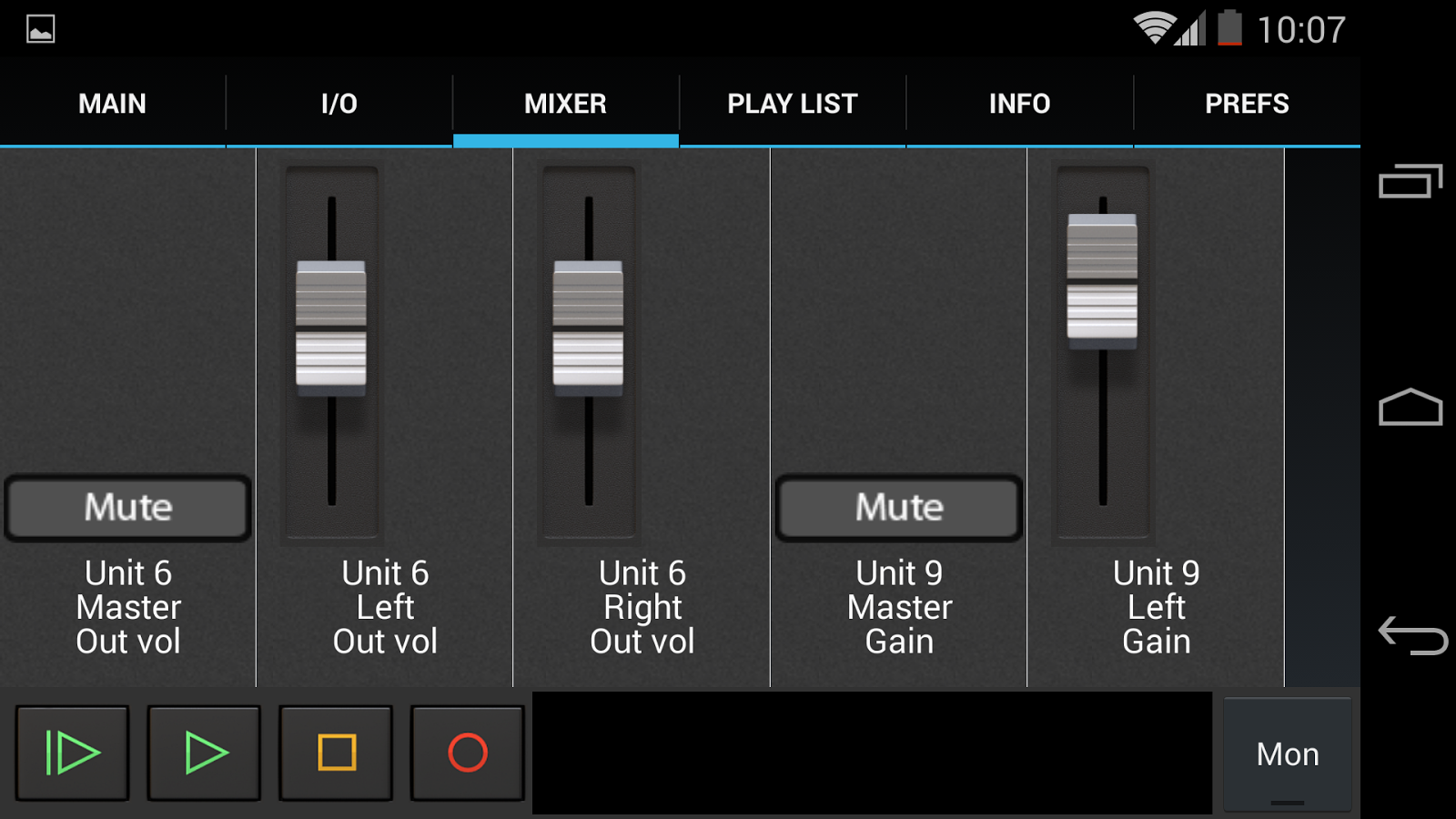Viewport: 1456px width, 819px height.
Task: Open the PREFS section
Action: pos(1246,103)
